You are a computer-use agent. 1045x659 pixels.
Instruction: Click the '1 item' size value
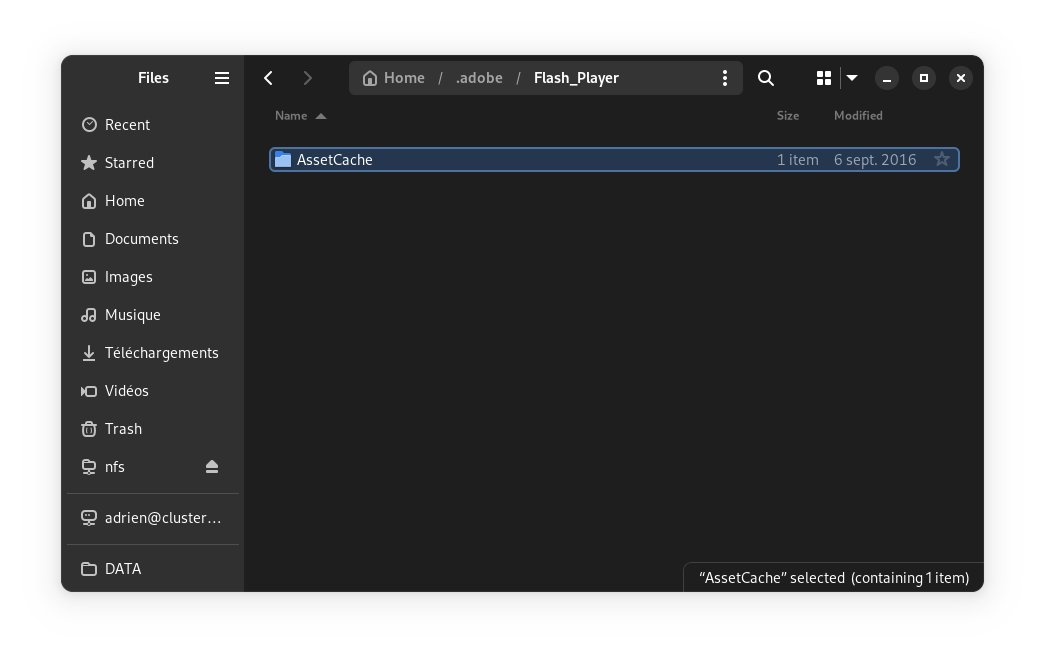click(798, 159)
